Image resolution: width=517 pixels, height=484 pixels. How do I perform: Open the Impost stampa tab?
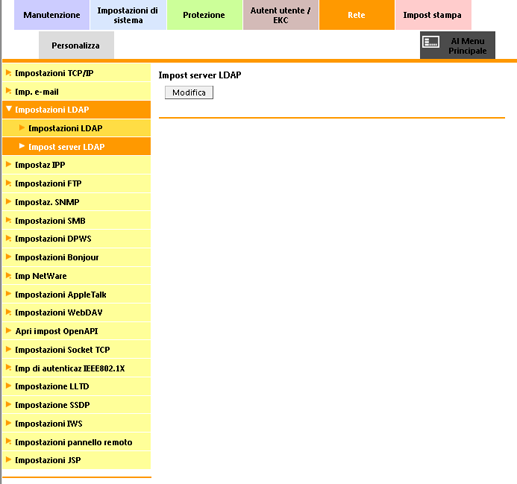[433, 15]
